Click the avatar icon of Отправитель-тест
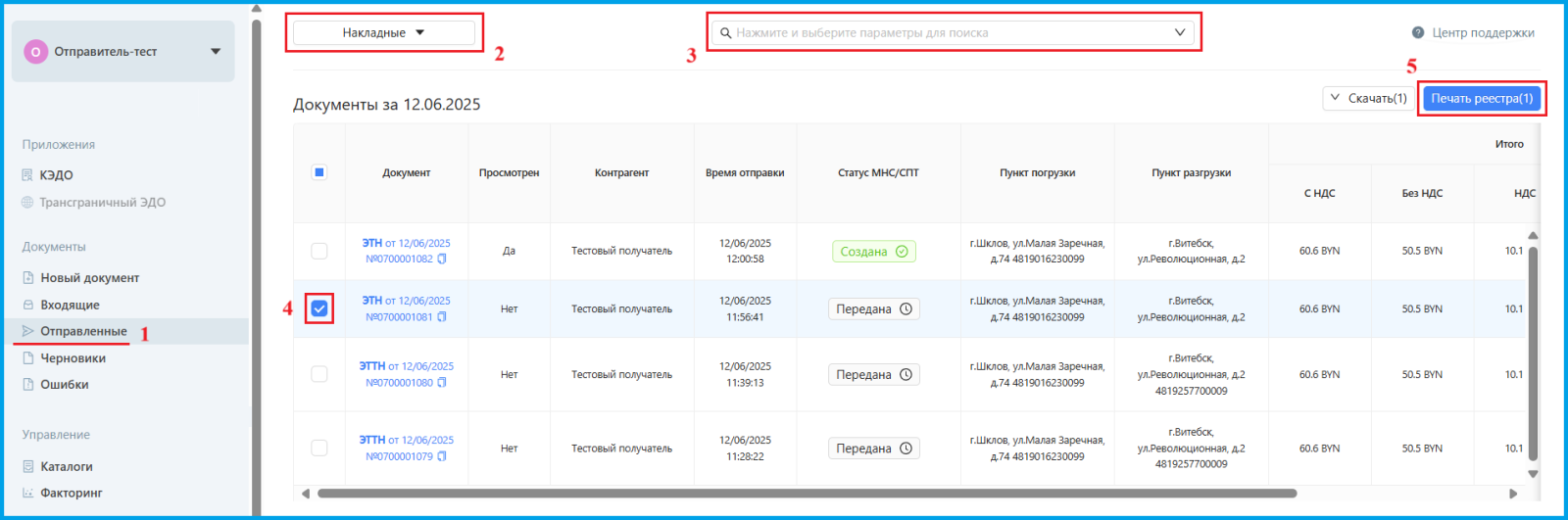The image size is (1568, 520). 36,52
